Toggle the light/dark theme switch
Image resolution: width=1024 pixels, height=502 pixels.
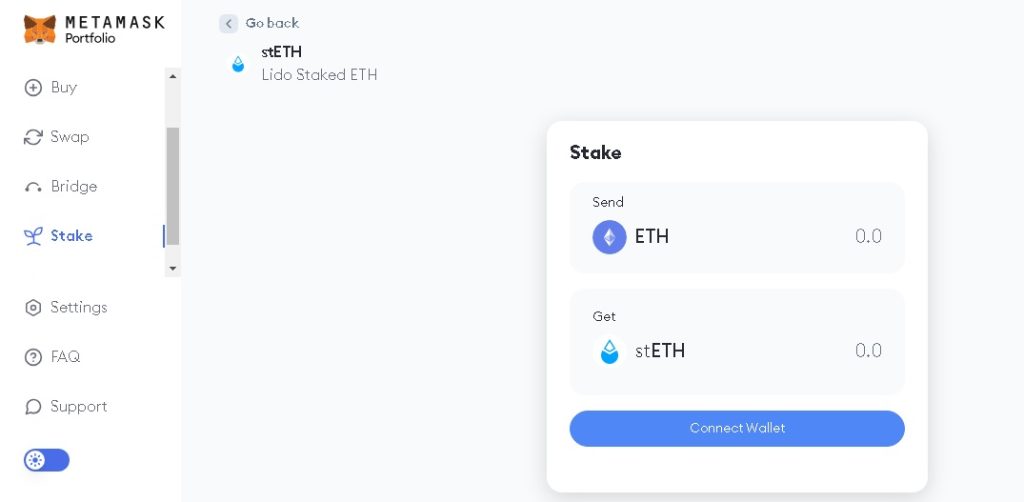tap(46, 460)
